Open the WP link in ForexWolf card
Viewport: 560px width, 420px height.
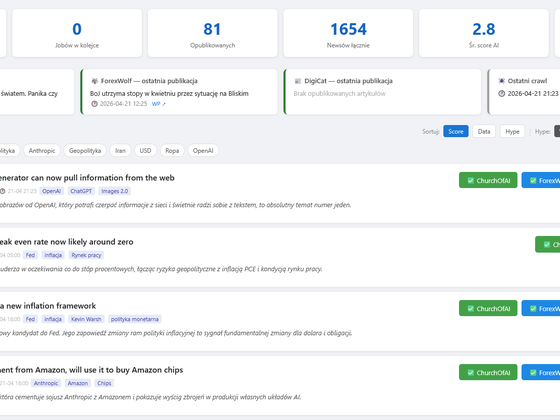click(x=159, y=104)
